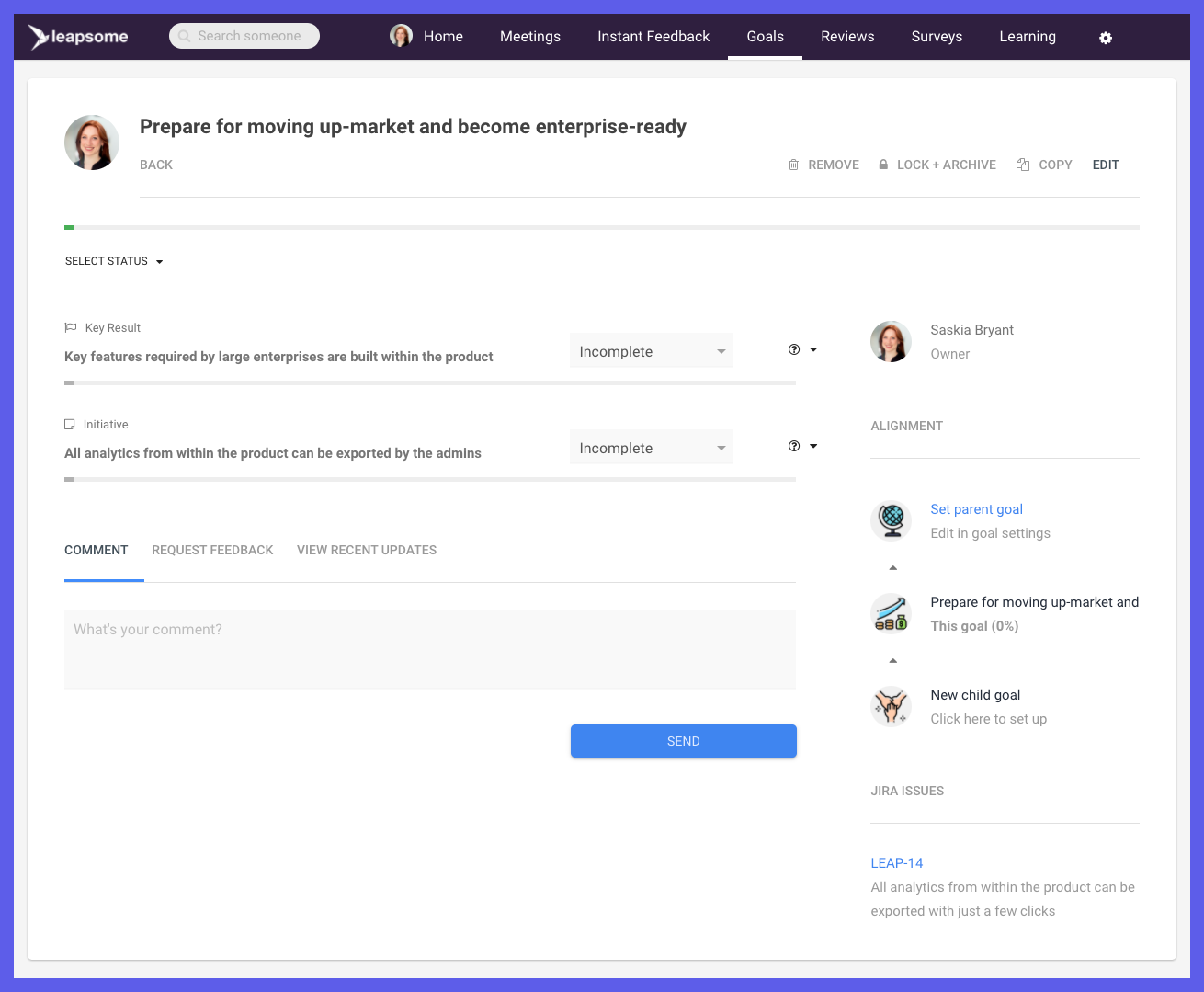Click the Leapsome logo
1204x992 pixels.
(77, 37)
